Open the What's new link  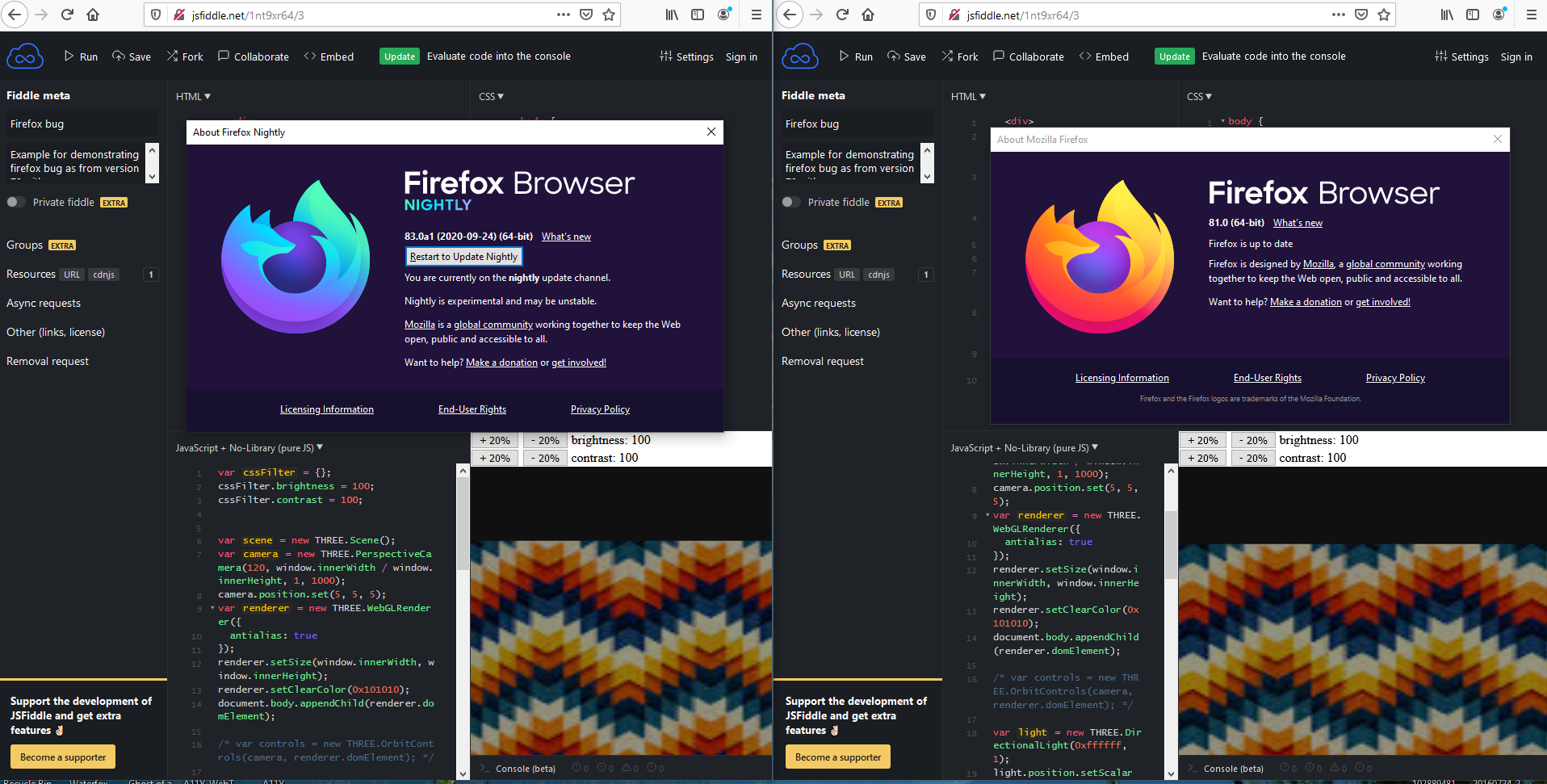(565, 236)
